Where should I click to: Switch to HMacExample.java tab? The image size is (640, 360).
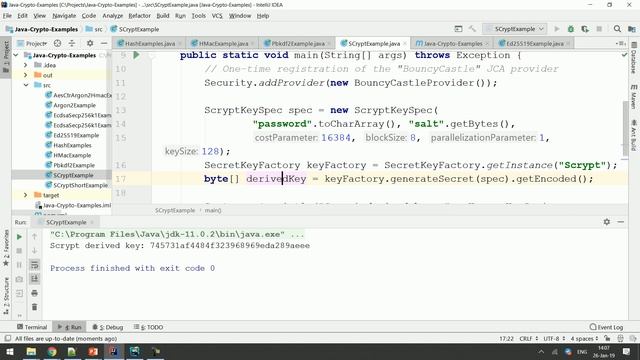click(x=222, y=43)
